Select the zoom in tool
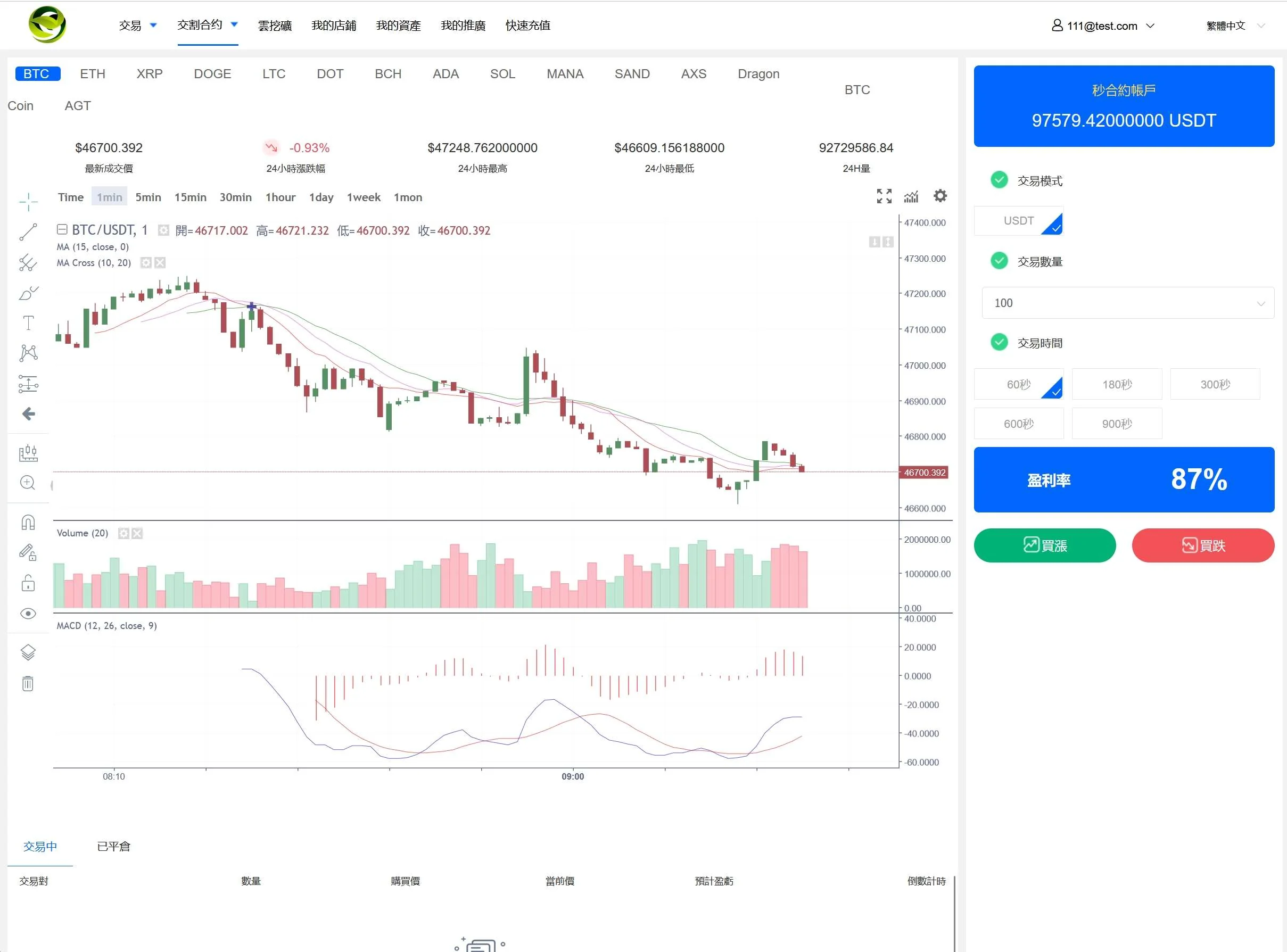 tap(28, 482)
